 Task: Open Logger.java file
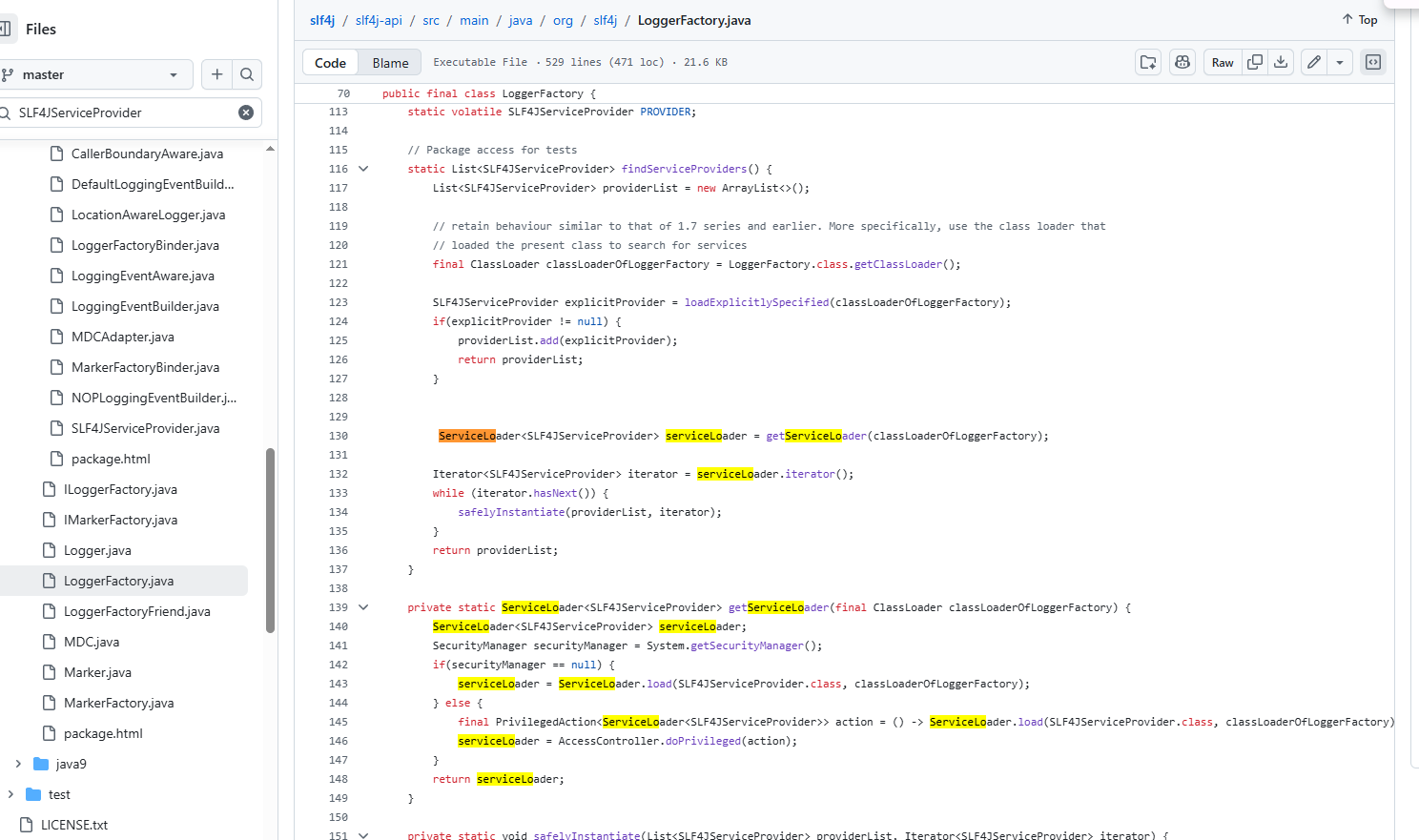[97, 550]
